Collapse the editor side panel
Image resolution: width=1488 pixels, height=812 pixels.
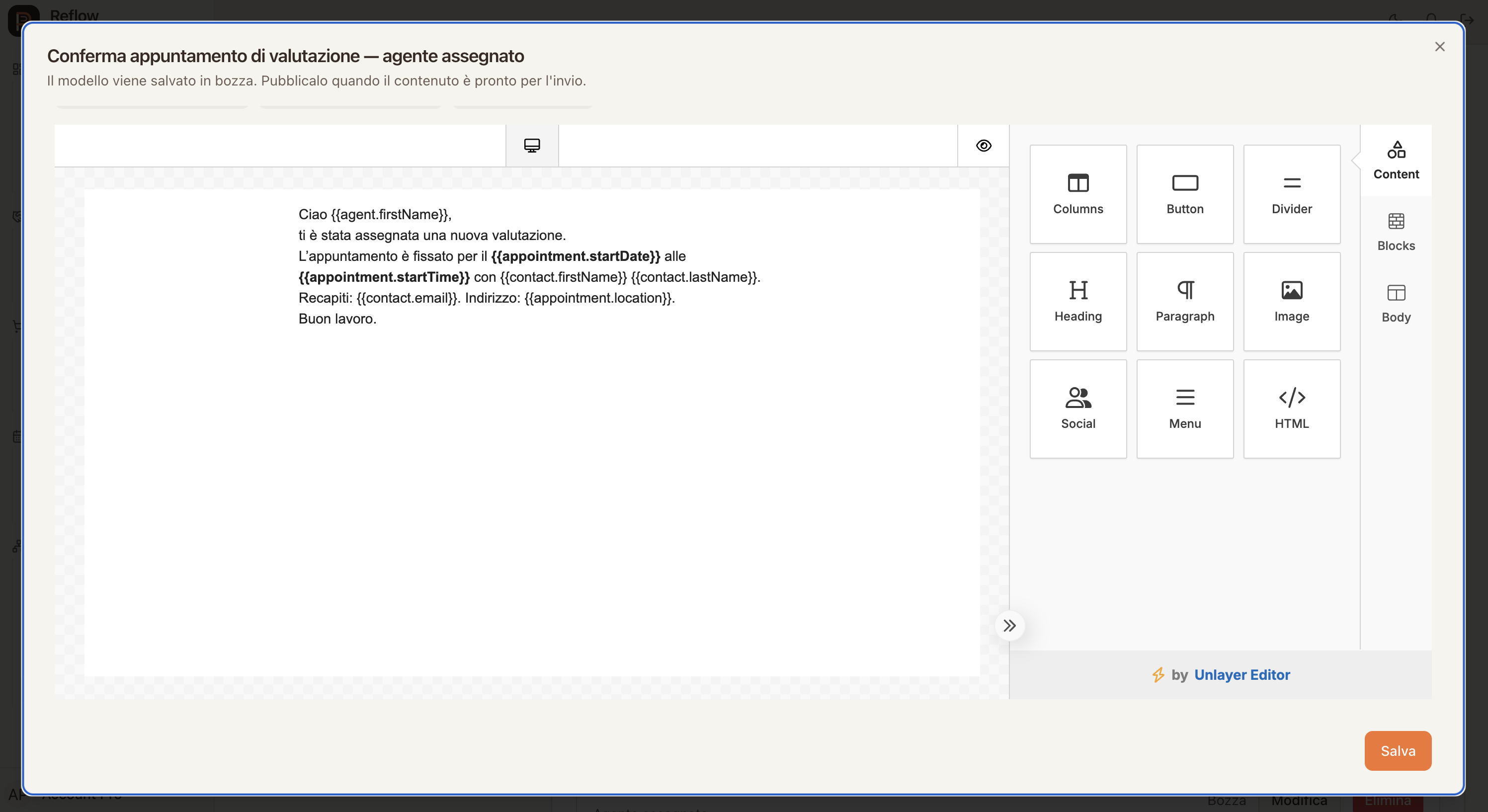(1009, 626)
